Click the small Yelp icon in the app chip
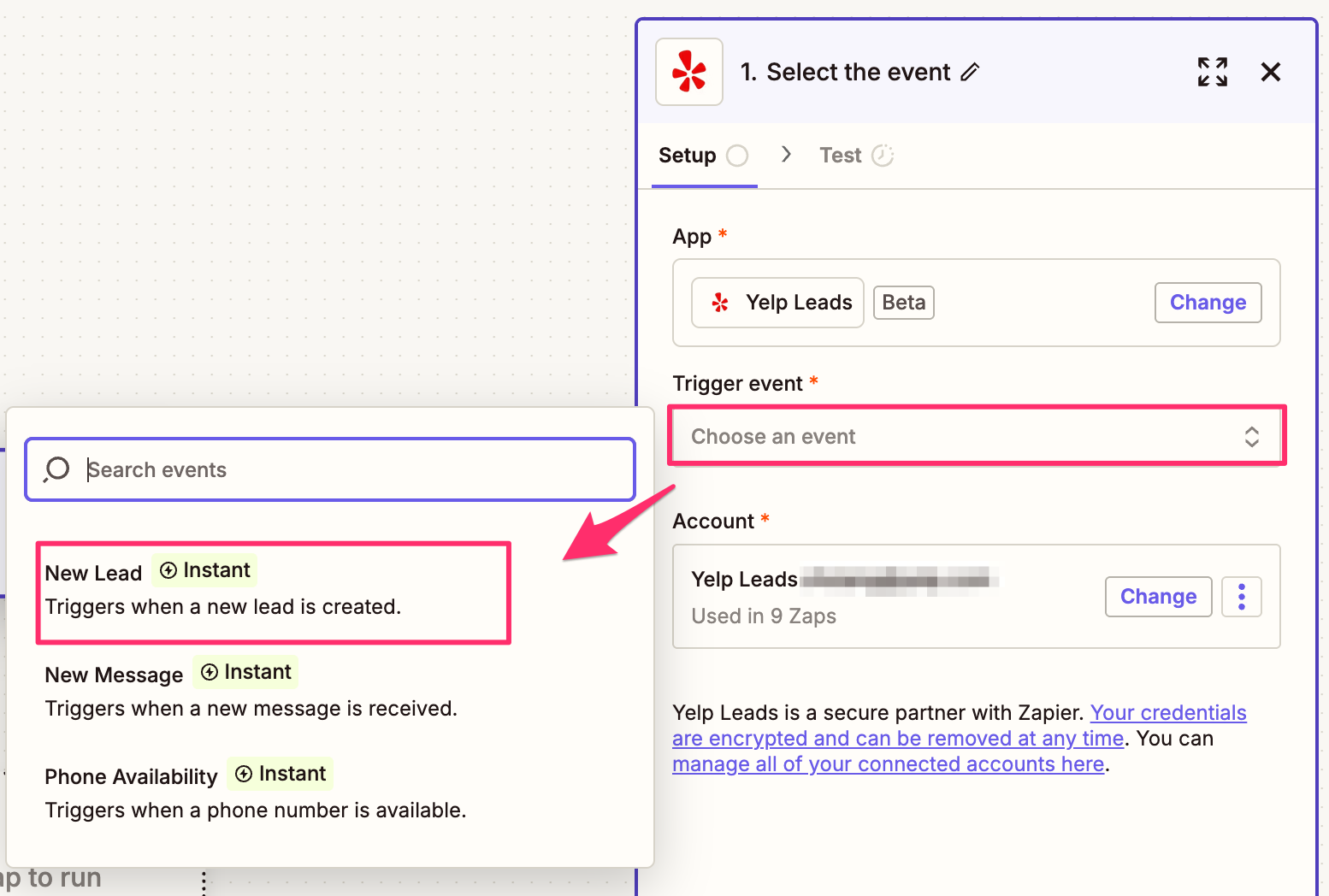1329x896 pixels. [x=720, y=303]
